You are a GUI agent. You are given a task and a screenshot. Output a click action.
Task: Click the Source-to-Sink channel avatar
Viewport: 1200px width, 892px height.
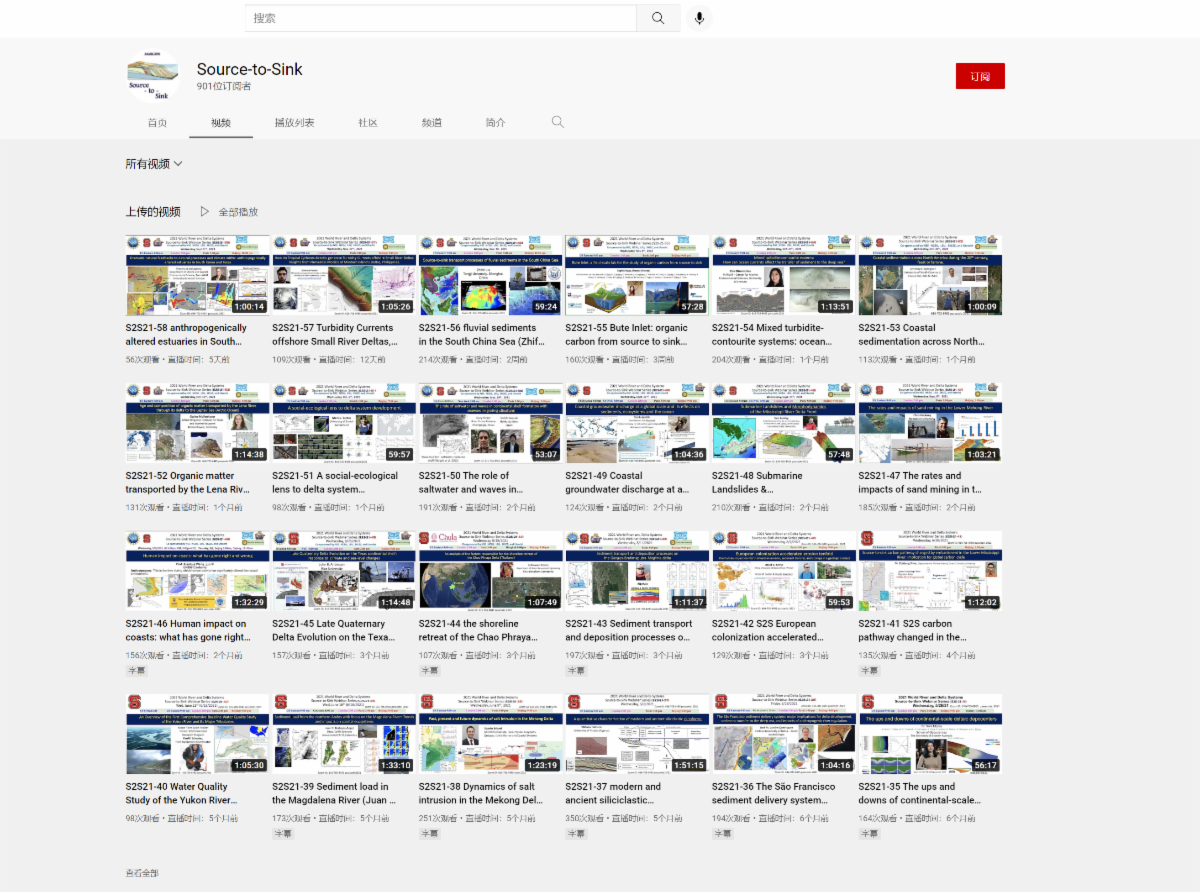click(153, 76)
